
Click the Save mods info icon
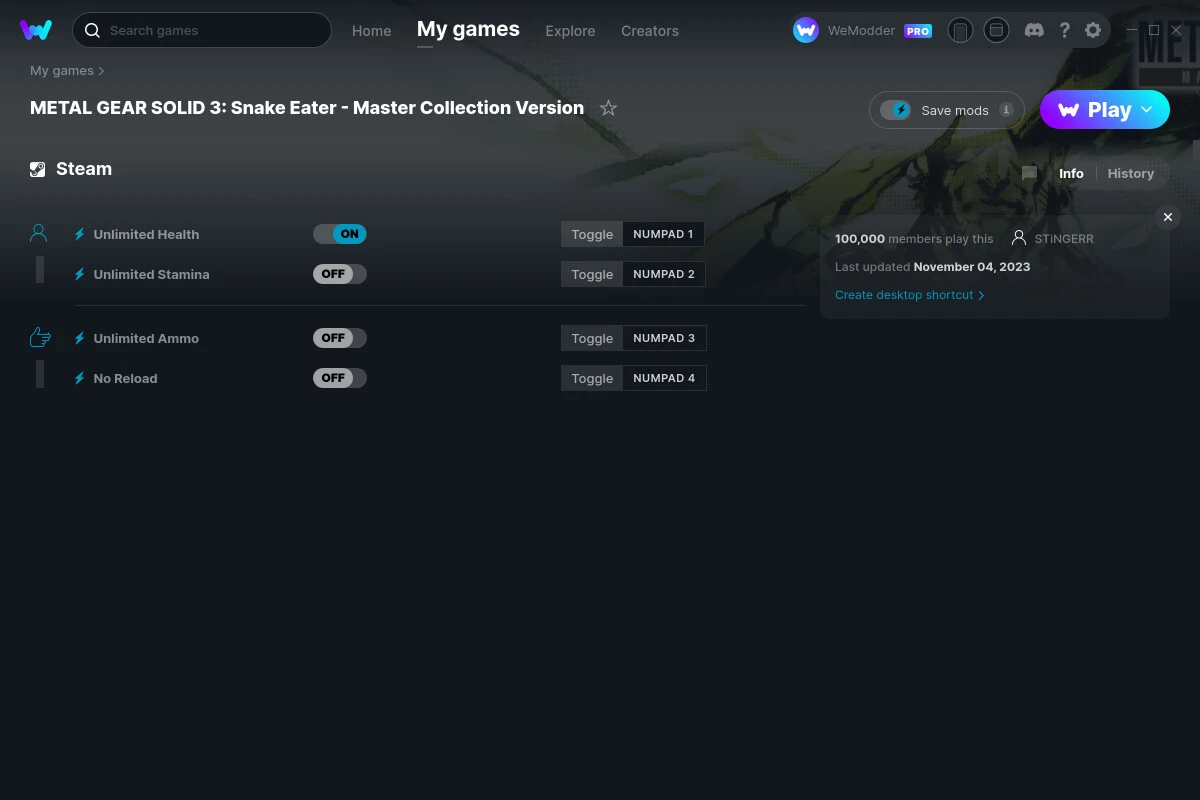coord(1006,110)
